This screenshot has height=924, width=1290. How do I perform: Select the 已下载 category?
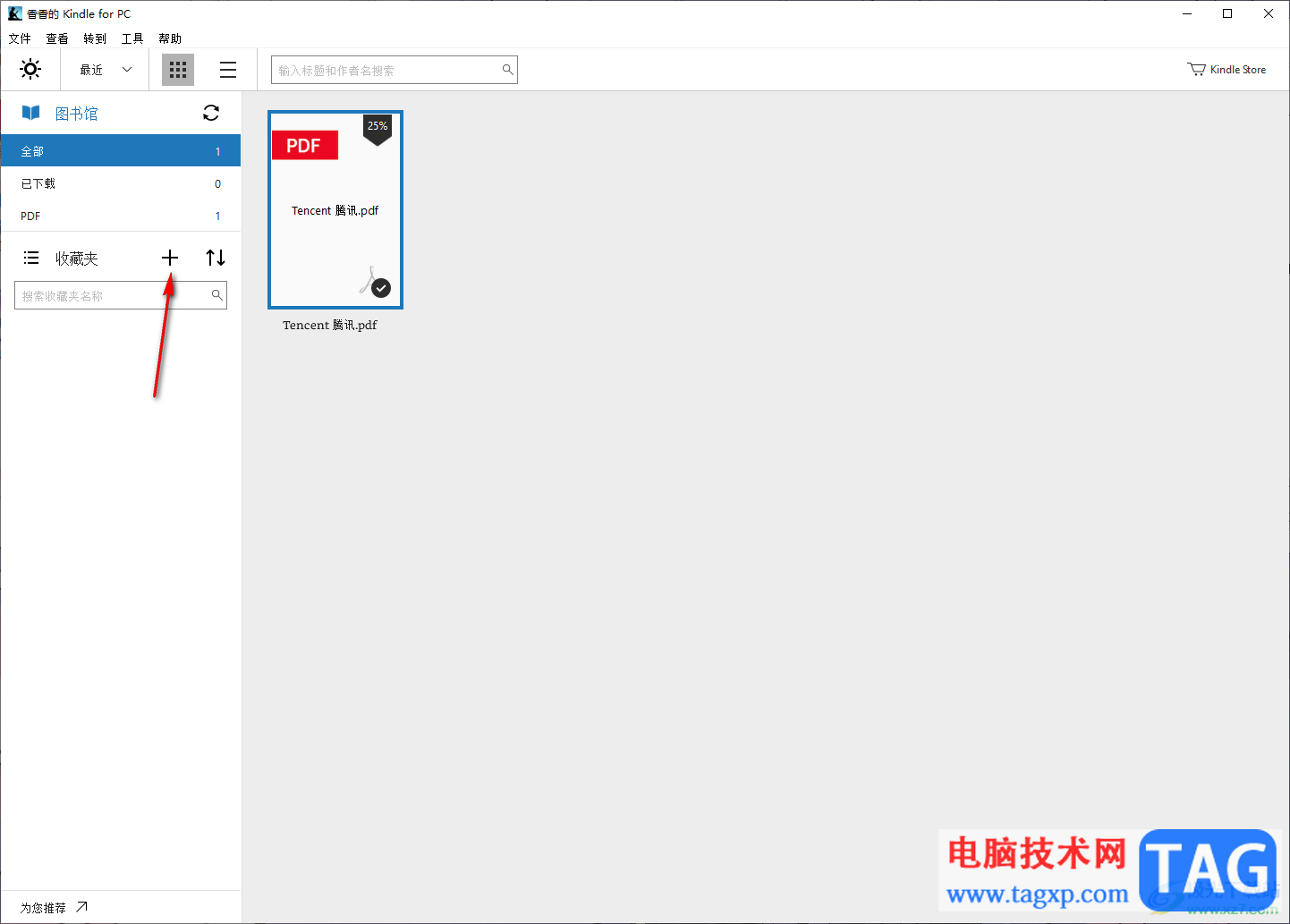(121, 183)
